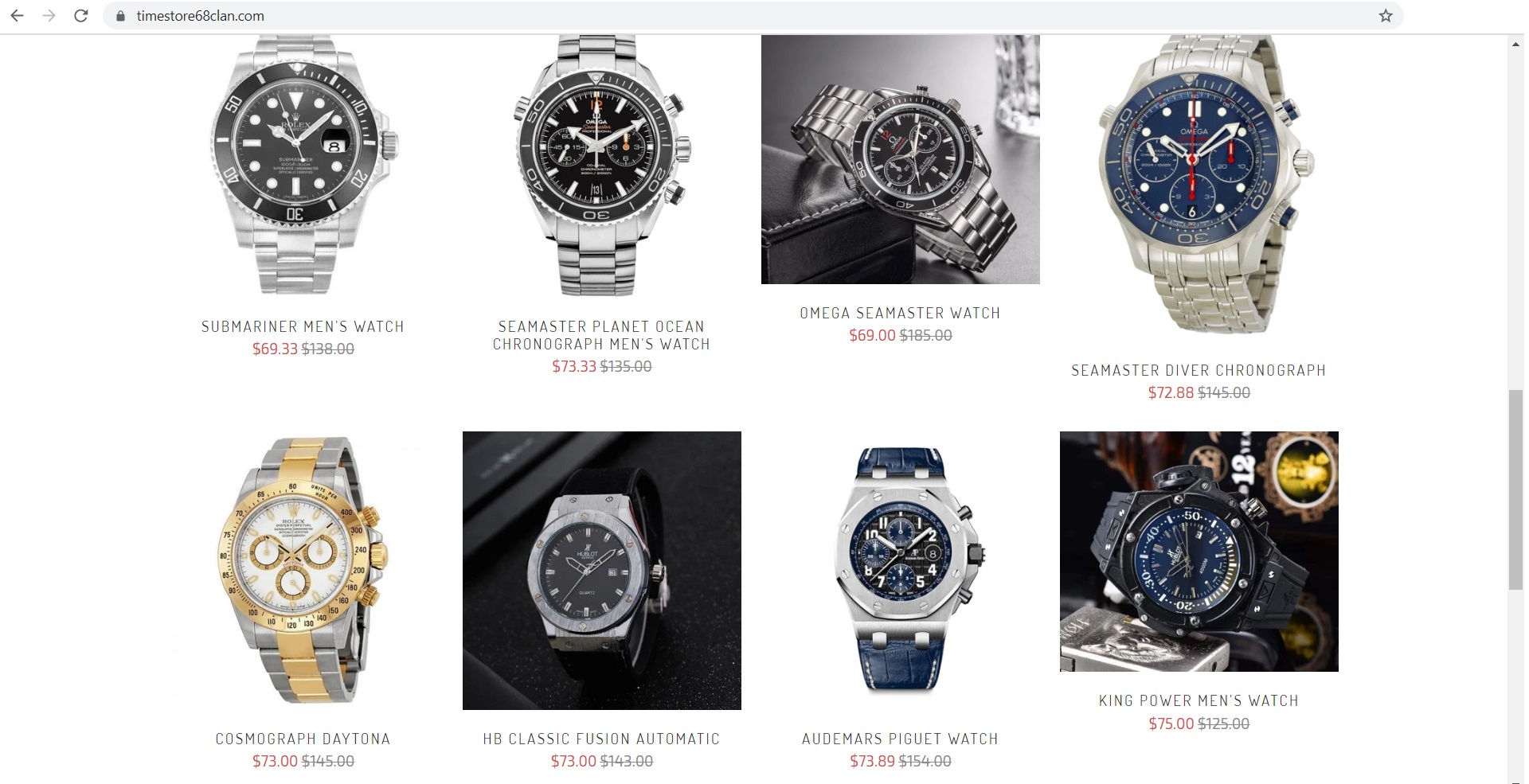Screen dimensions: 1529x784
Task: Reload the page with refresh icon
Action: [x=80, y=16]
